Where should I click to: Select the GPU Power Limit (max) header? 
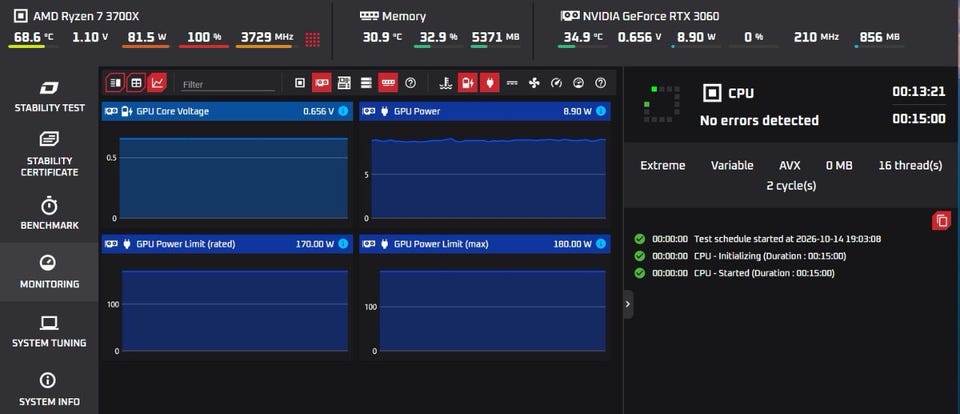(484, 244)
